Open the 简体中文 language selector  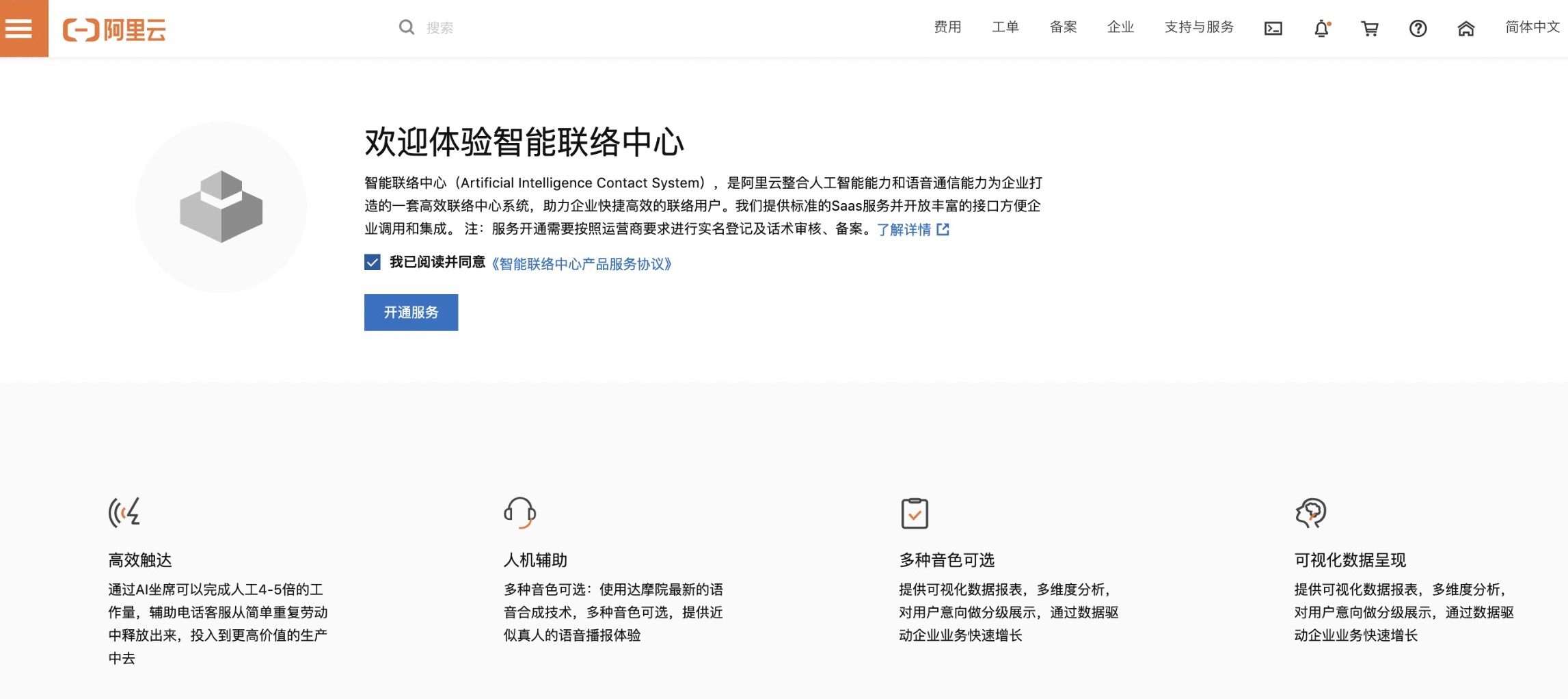(x=1532, y=27)
